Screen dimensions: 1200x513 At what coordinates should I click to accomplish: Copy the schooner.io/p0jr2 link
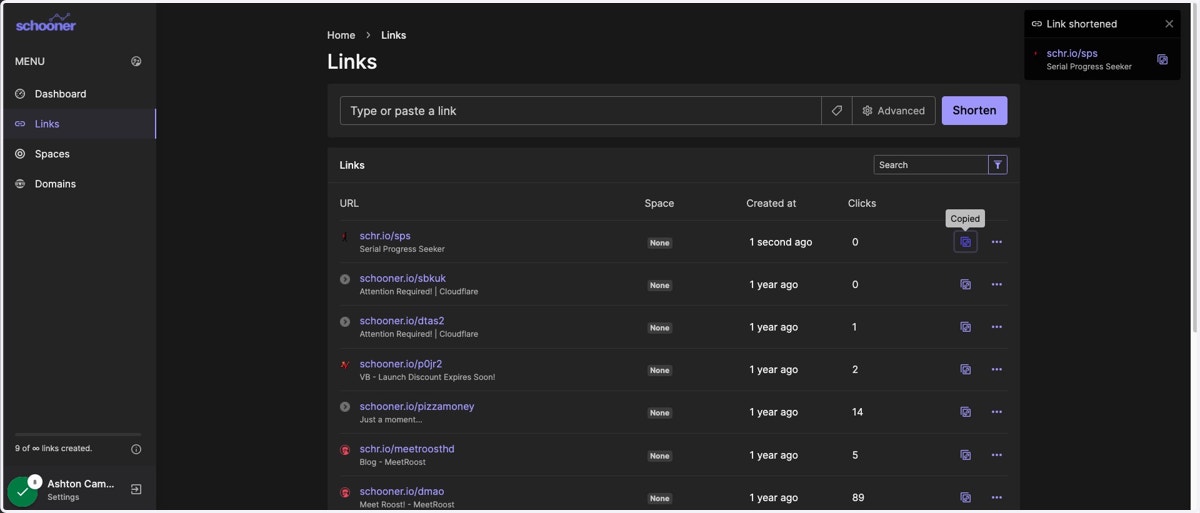(965, 369)
